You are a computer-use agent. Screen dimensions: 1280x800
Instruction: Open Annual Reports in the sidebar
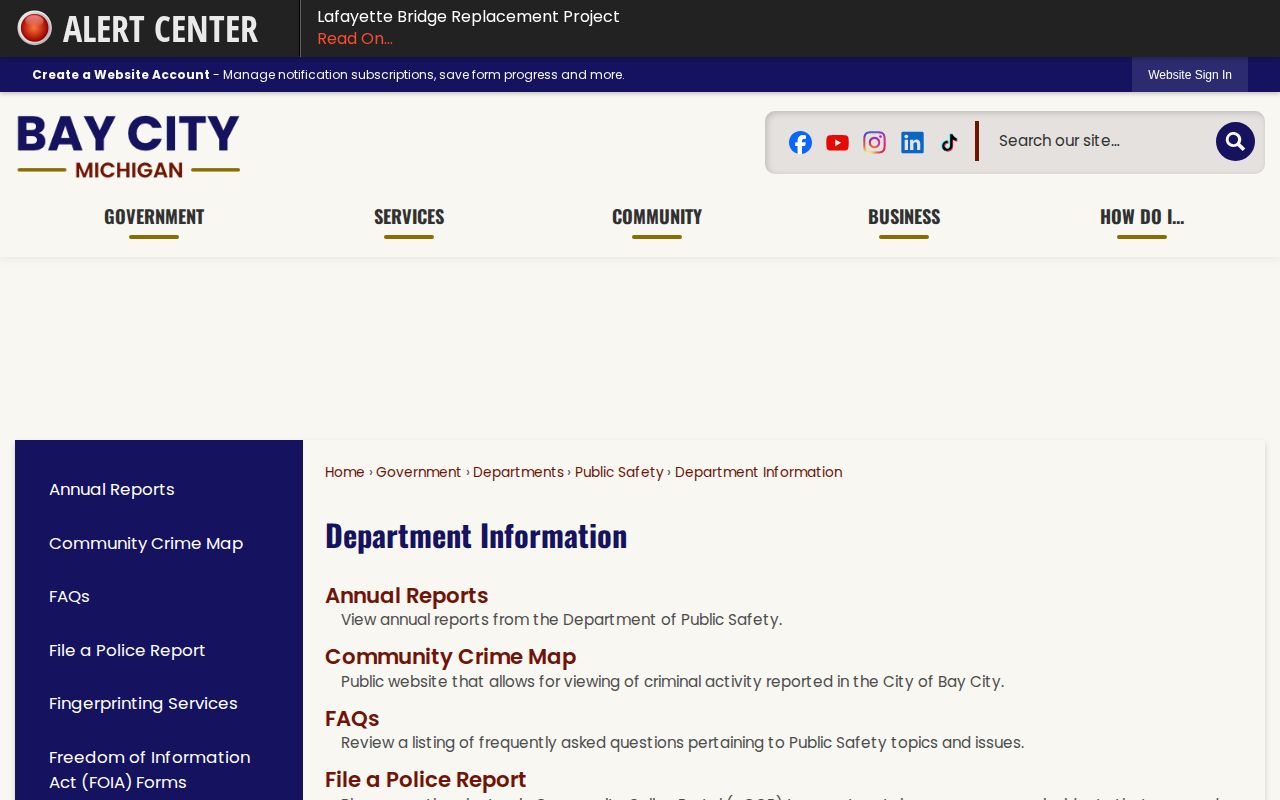point(112,490)
